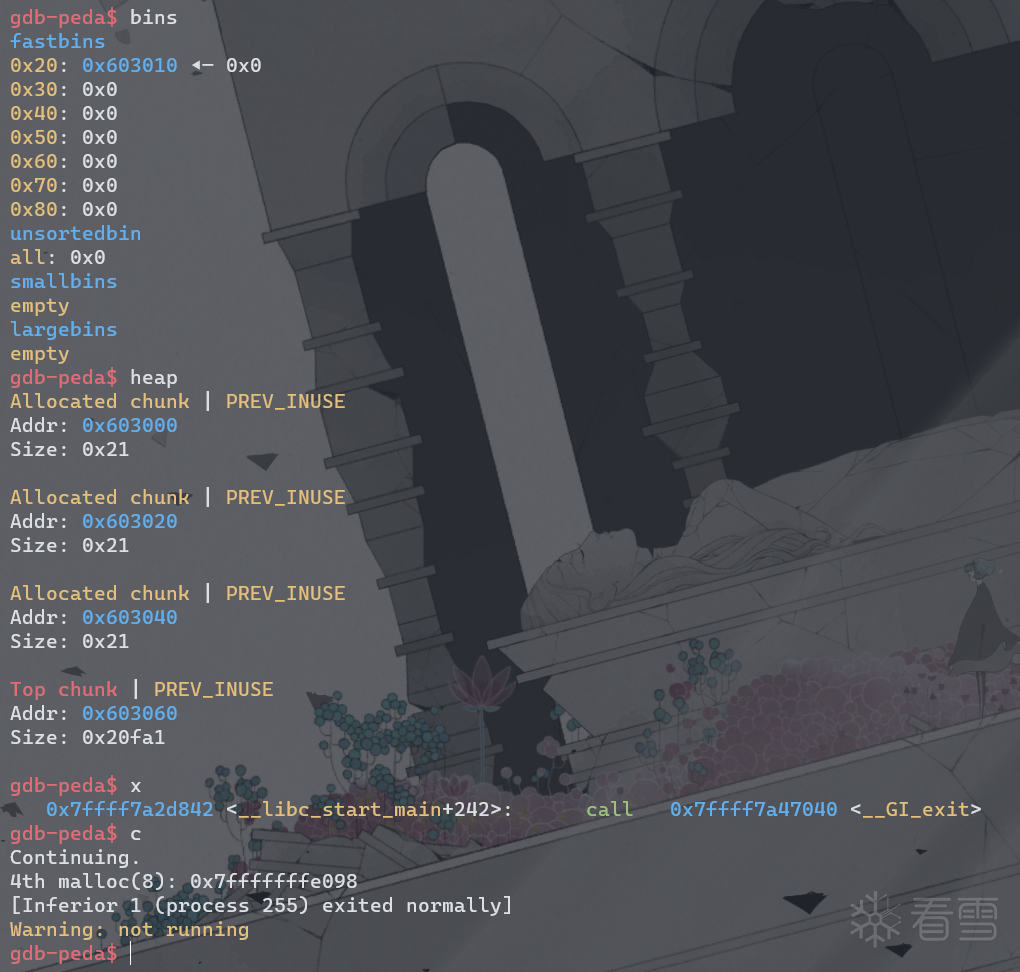Image resolution: width=1020 pixels, height=972 pixels.
Task: Click the '0x40:' fastbin row
Action: pyautogui.click(x=64, y=114)
